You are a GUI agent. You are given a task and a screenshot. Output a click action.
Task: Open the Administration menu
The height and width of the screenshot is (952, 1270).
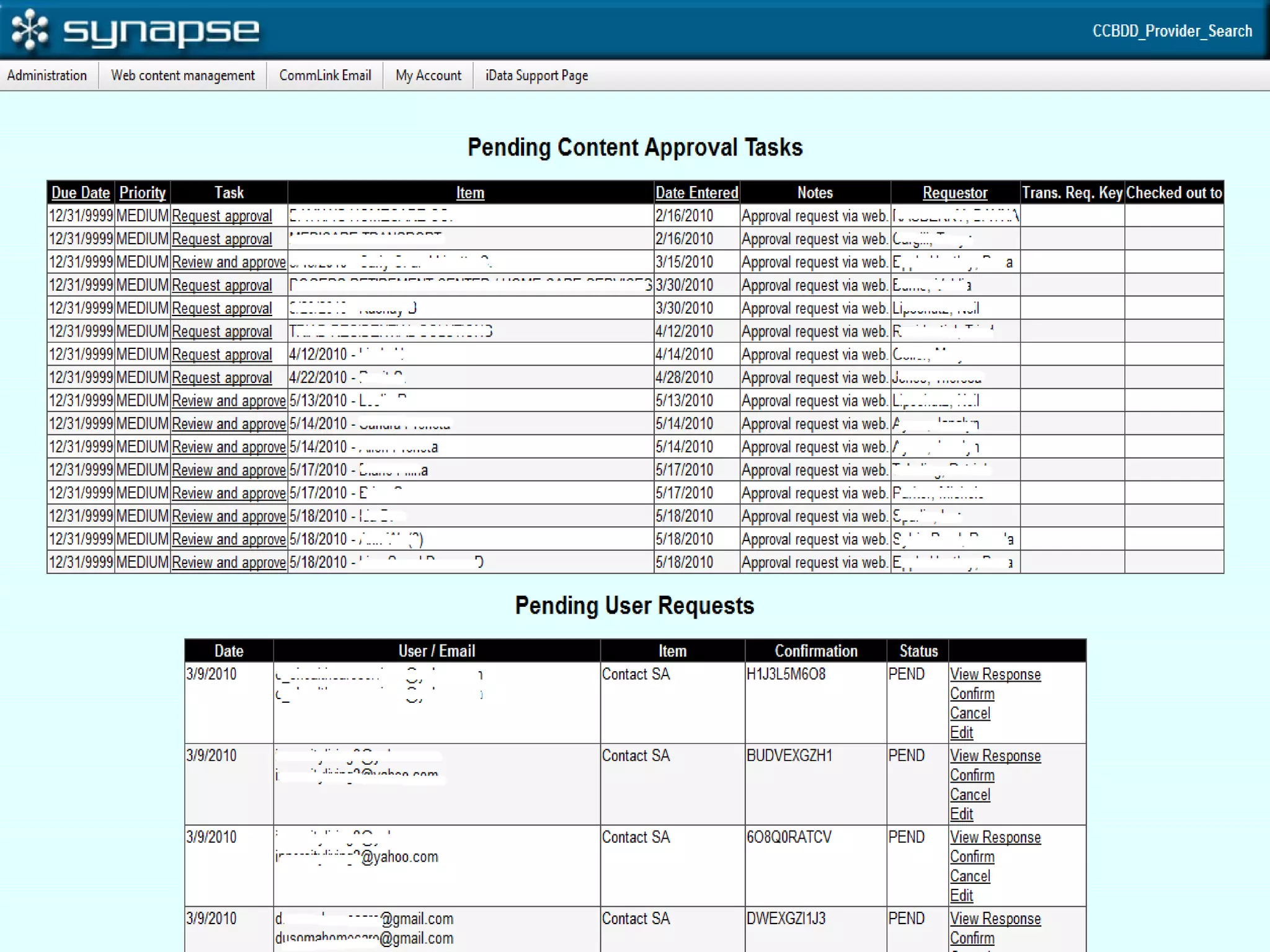(47, 76)
